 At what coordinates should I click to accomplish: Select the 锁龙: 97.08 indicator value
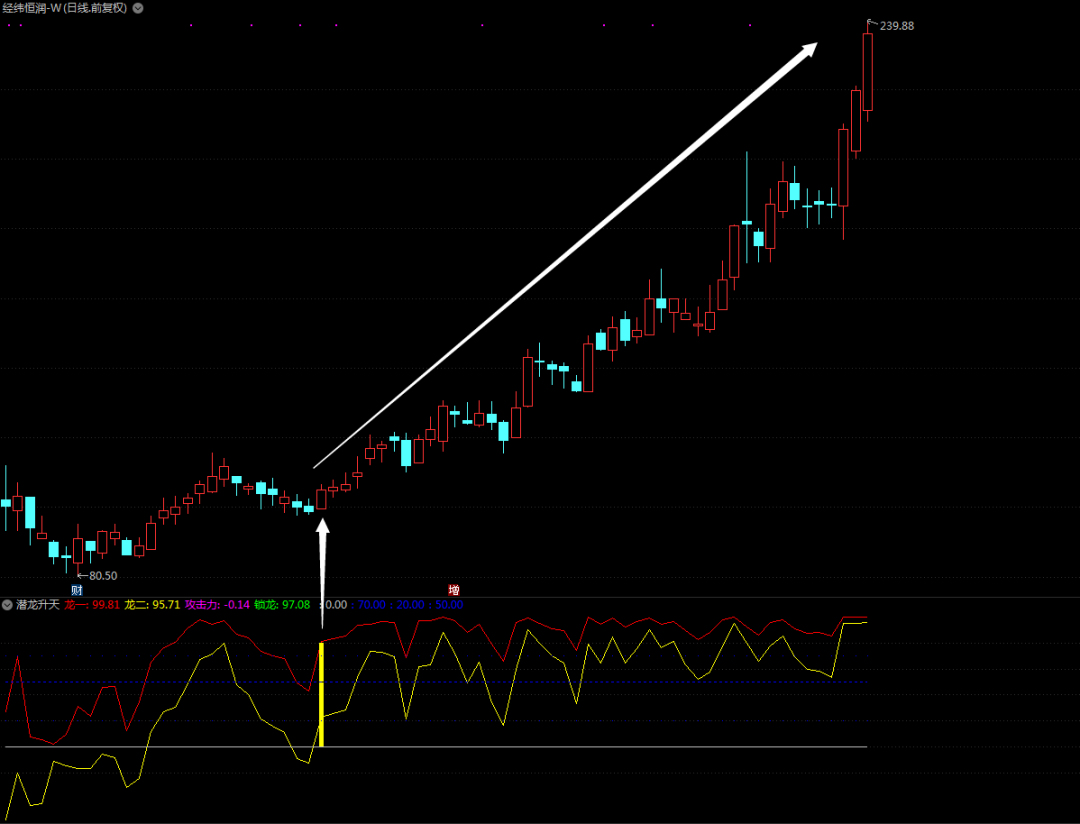[x=282, y=605]
